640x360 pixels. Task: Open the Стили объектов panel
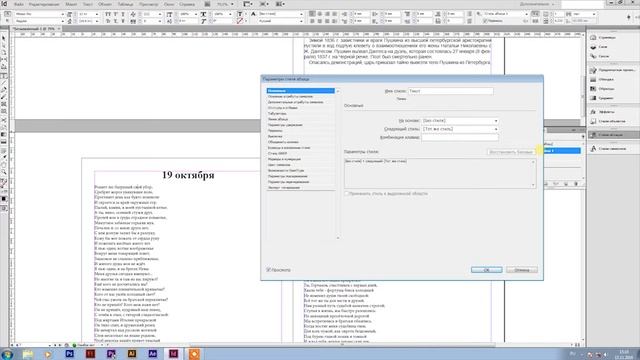click(x=613, y=121)
